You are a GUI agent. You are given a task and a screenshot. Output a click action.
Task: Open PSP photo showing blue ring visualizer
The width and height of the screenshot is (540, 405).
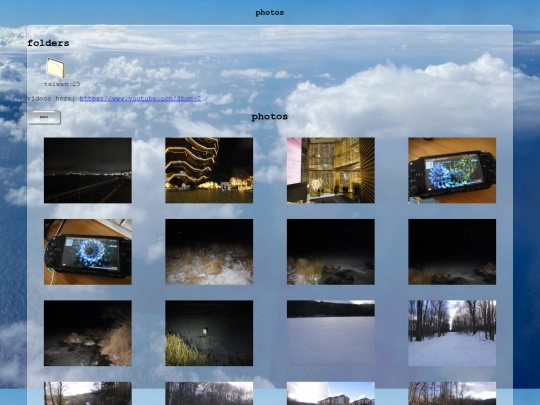88,252
